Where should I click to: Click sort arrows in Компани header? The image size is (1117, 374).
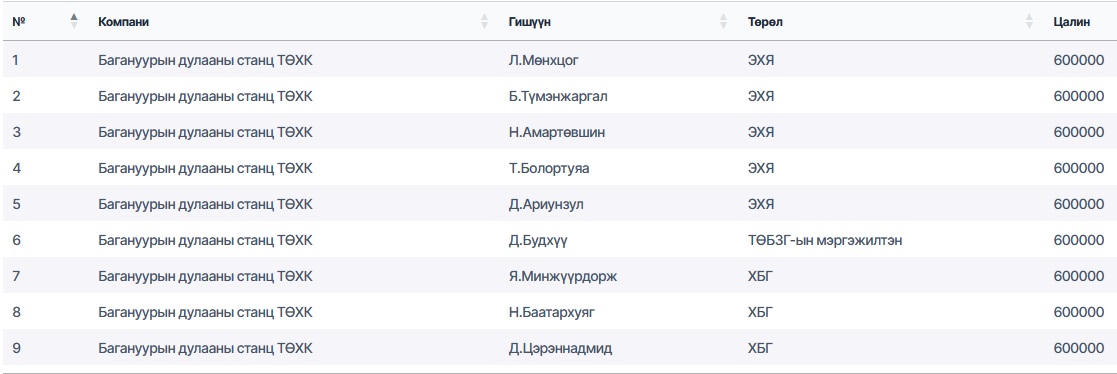tap(484, 21)
